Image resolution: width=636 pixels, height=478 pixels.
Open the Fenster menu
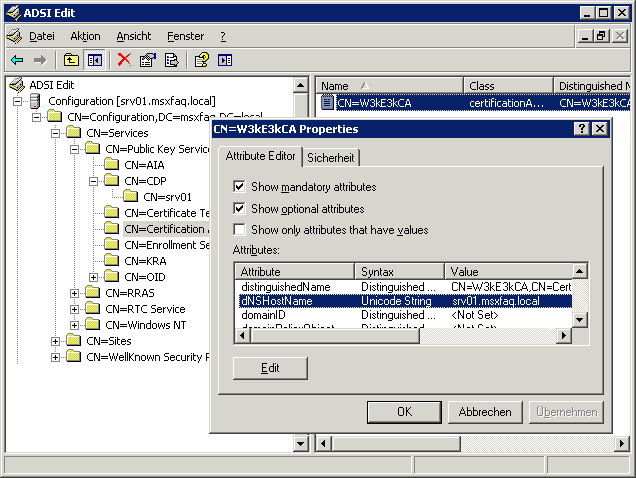pos(185,37)
